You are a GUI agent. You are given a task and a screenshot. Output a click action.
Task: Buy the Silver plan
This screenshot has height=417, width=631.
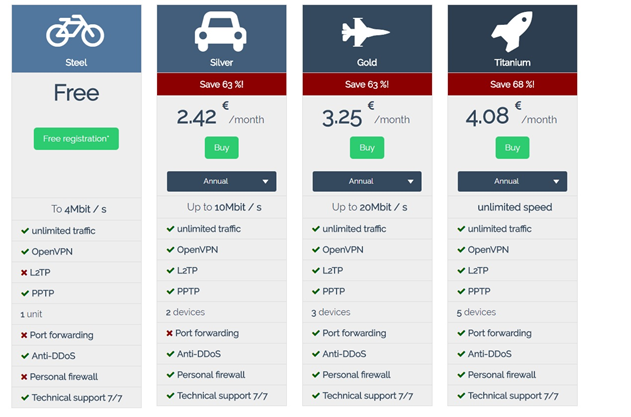coord(222,148)
